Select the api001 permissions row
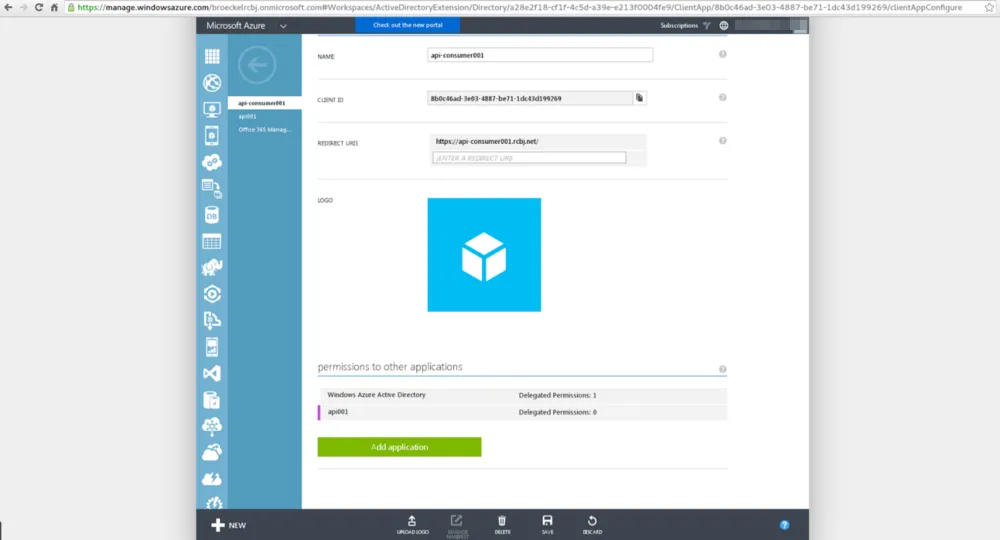The height and width of the screenshot is (540, 1000). 522,412
